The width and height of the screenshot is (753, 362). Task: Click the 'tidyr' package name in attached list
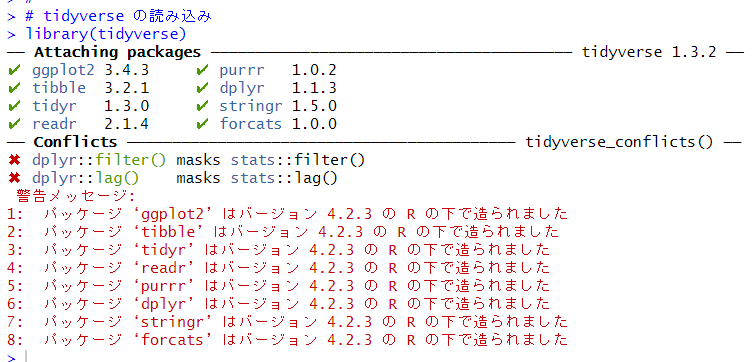[54, 106]
